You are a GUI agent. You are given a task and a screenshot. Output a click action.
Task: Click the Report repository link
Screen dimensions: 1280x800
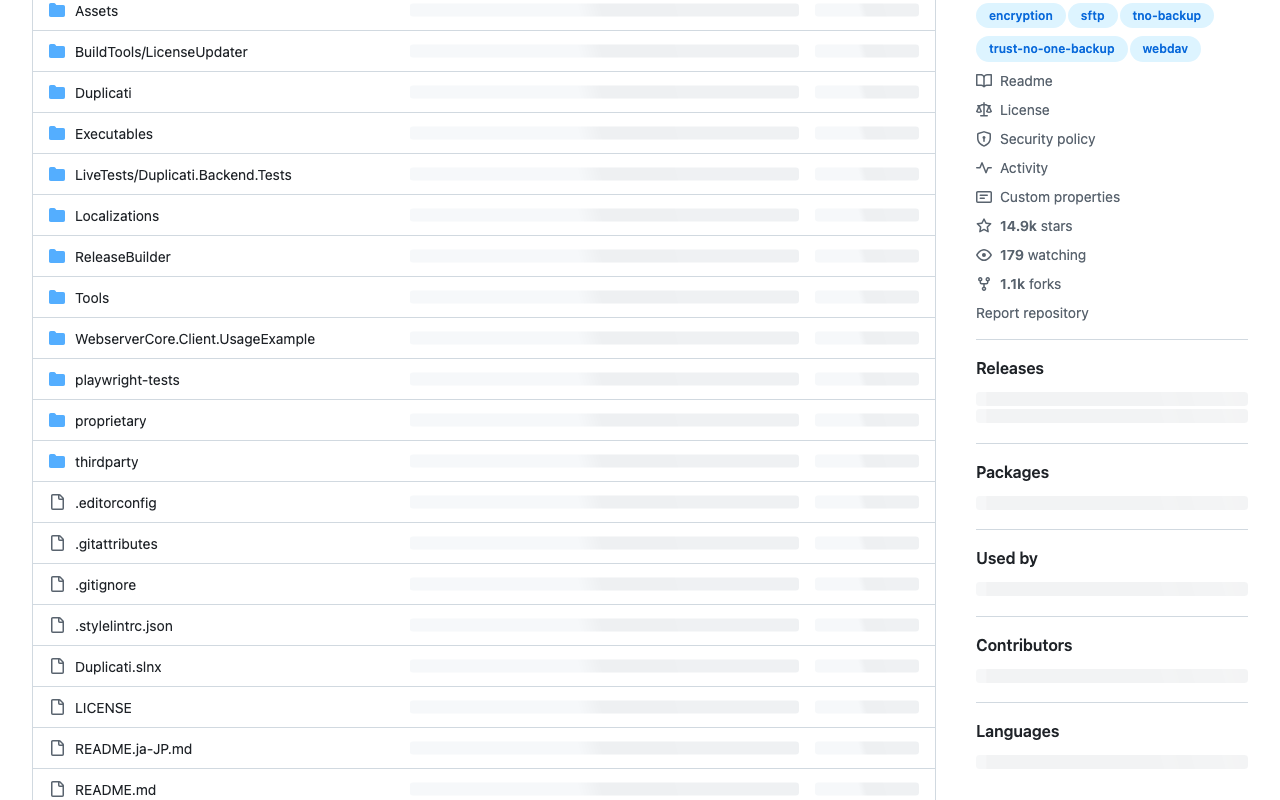(1032, 313)
